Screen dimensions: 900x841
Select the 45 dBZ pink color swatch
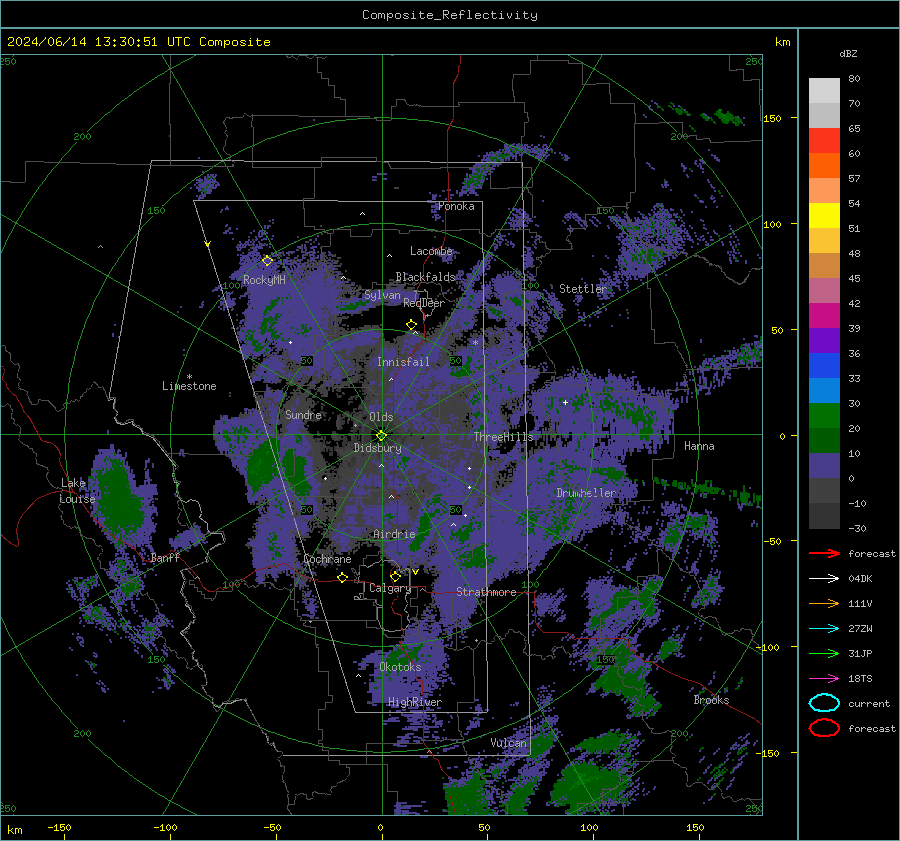[824, 290]
